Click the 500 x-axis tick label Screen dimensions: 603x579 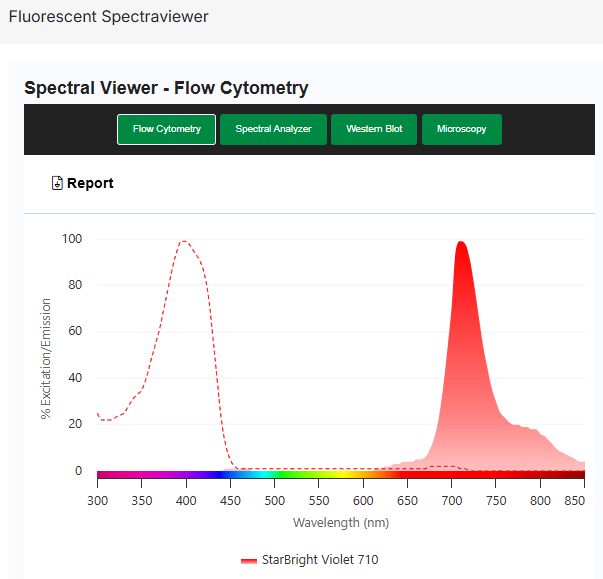coord(275,501)
